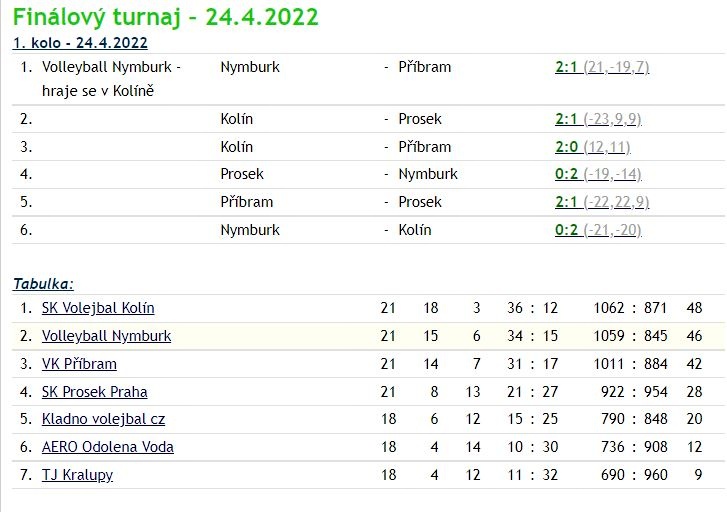727x512 pixels.
Task: Open the 1. kolo - 24.4.2022 link
Action: [x=80, y=42]
